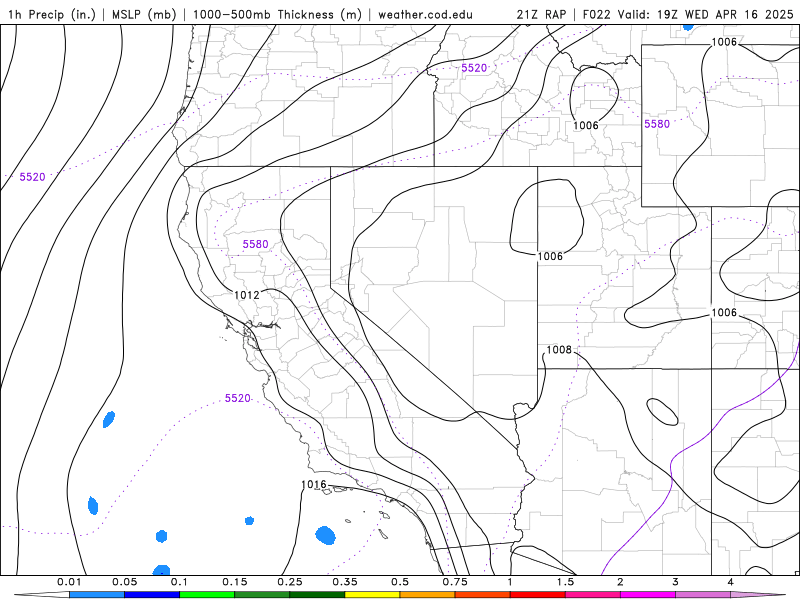This screenshot has height=600, width=800.
Task: Click the 1008 isobar label
Action: coord(559,349)
